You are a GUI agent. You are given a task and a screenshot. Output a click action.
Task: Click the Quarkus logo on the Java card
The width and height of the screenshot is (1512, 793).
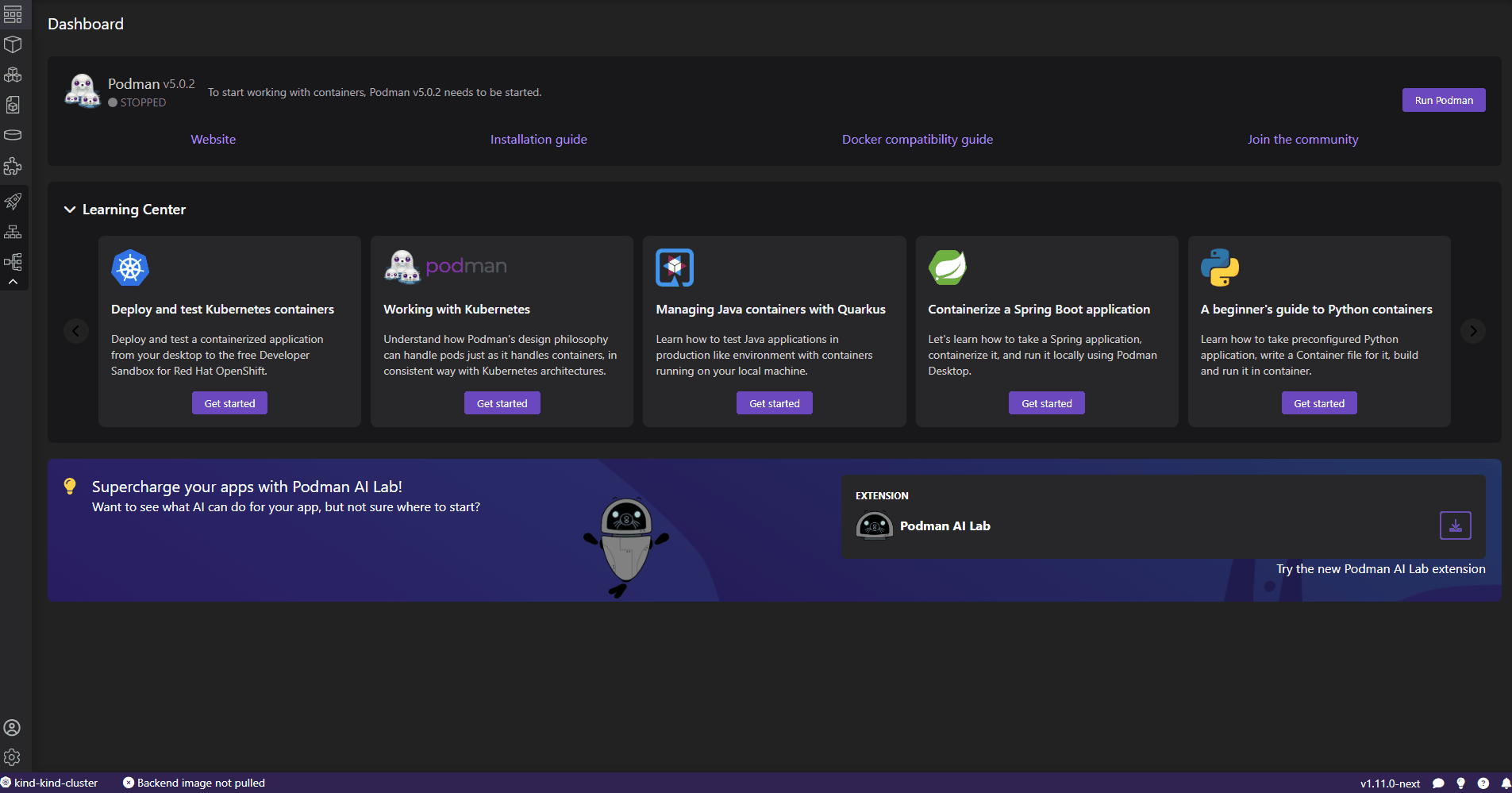click(x=675, y=268)
